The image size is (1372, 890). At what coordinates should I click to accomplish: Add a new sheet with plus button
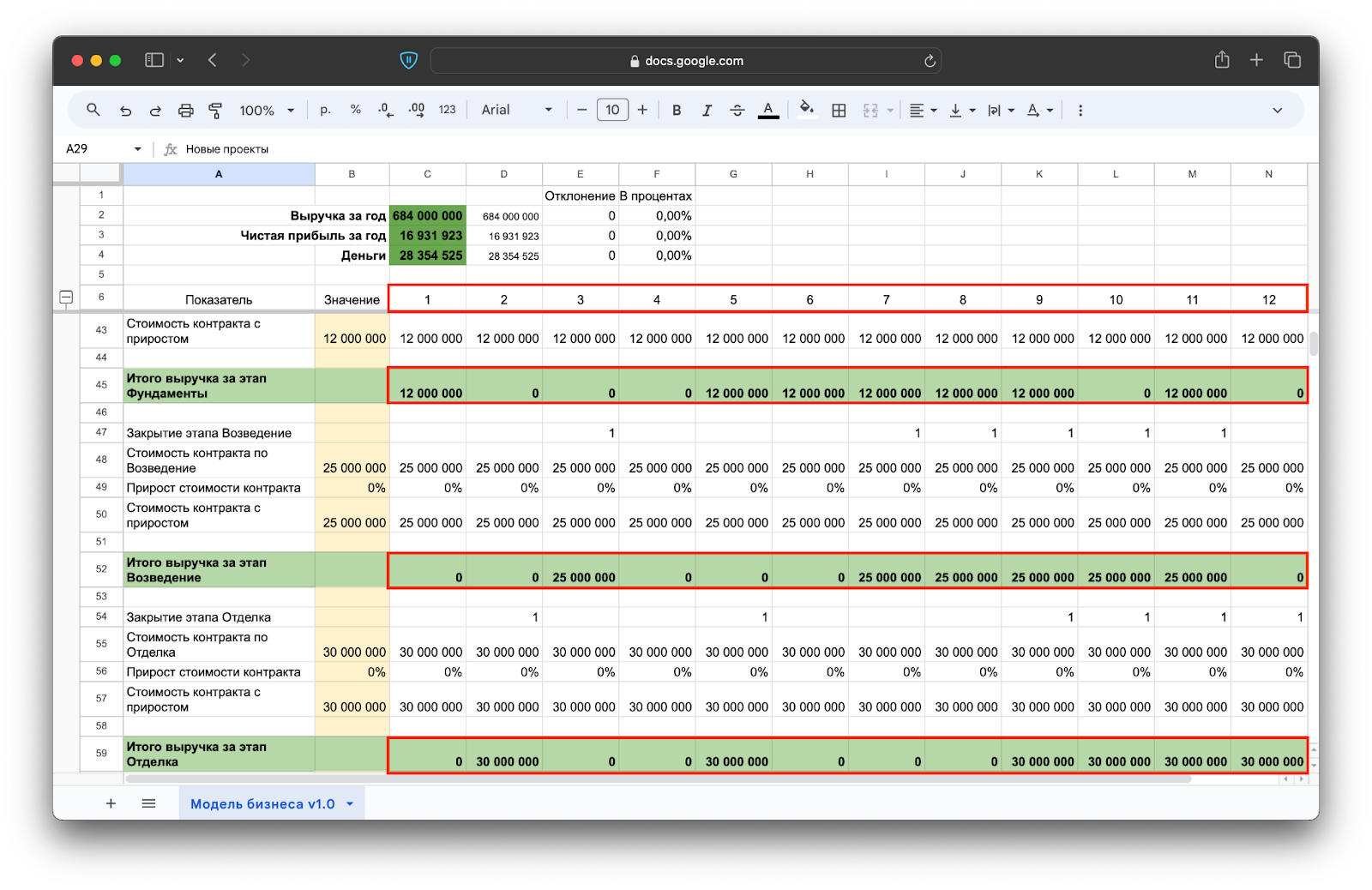point(111,803)
